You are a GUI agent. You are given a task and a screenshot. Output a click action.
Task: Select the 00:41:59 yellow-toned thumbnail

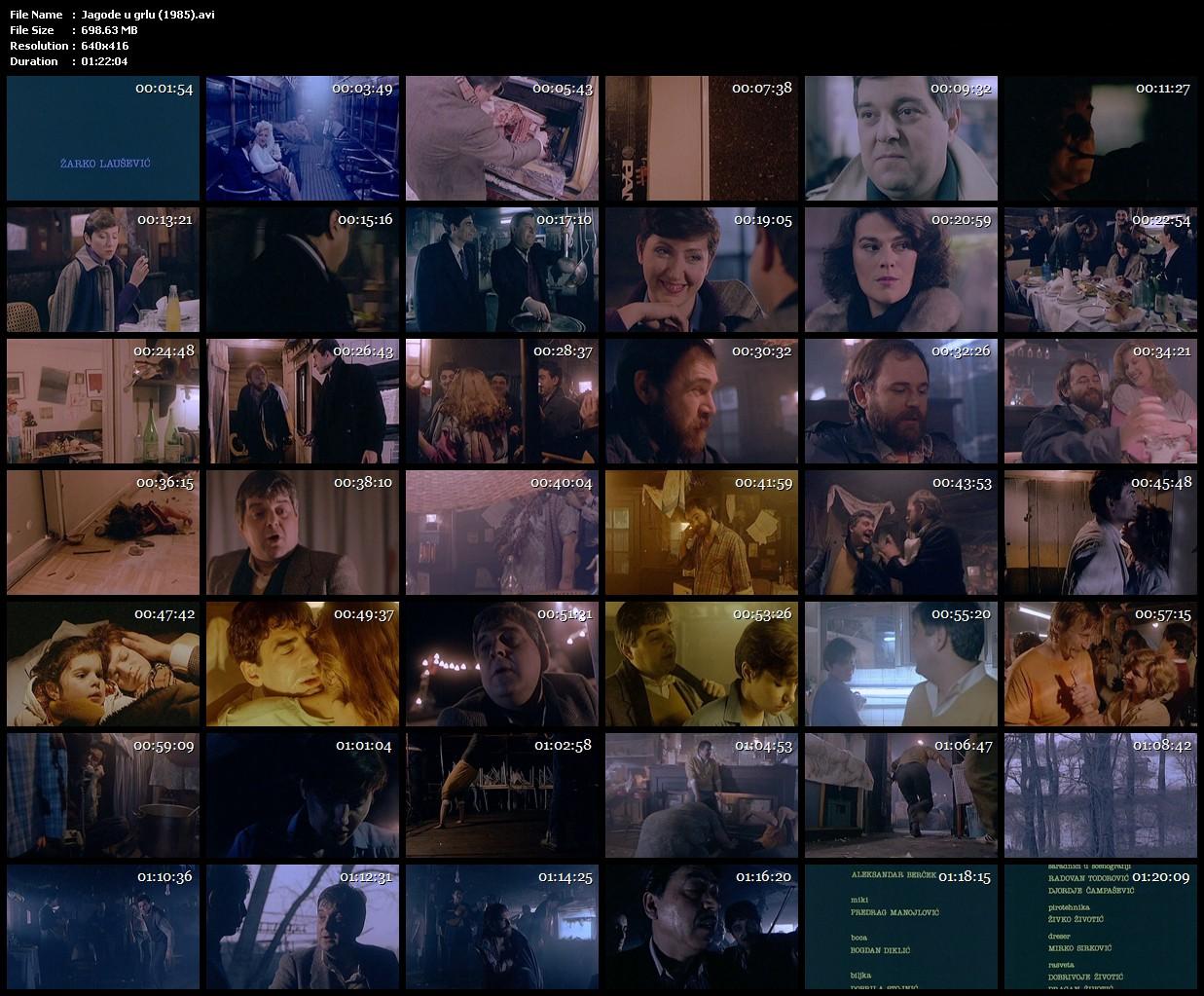tap(702, 533)
